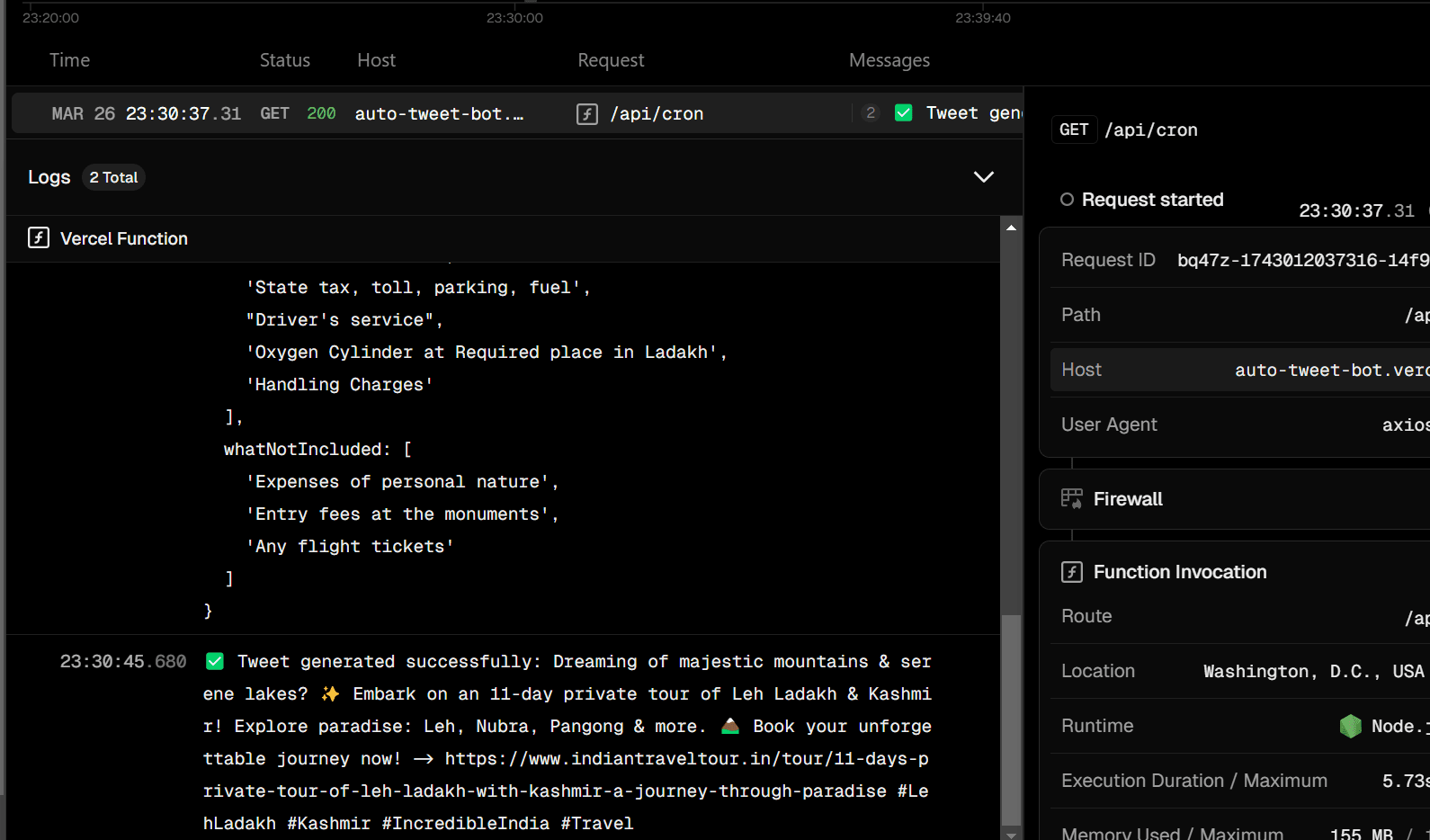Click the /api/cron title in details panel
Viewport: 1430px width, 840px height.
click(1151, 130)
